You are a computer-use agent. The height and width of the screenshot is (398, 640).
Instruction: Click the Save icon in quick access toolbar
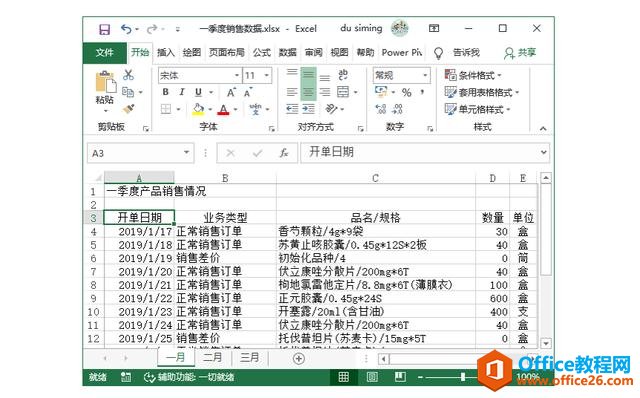(104, 29)
